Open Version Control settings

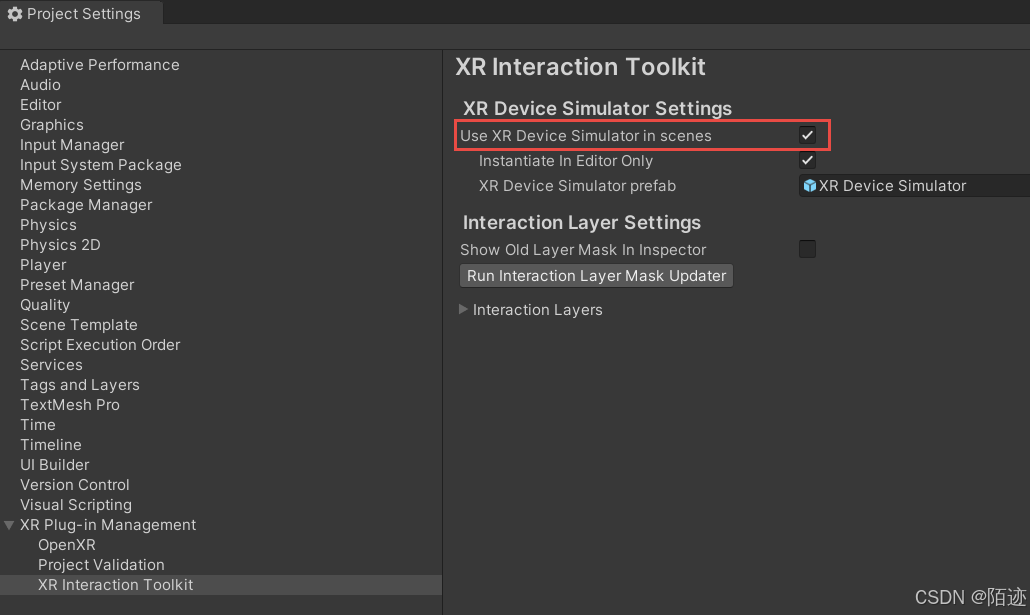pos(74,485)
